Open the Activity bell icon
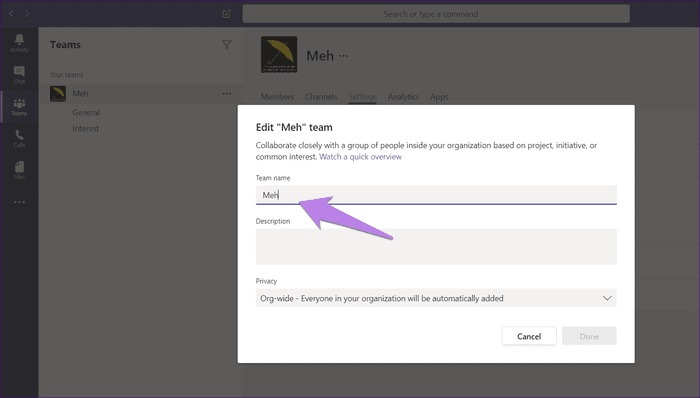Viewport: 700px width, 398px height. click(x=19, y=43)
